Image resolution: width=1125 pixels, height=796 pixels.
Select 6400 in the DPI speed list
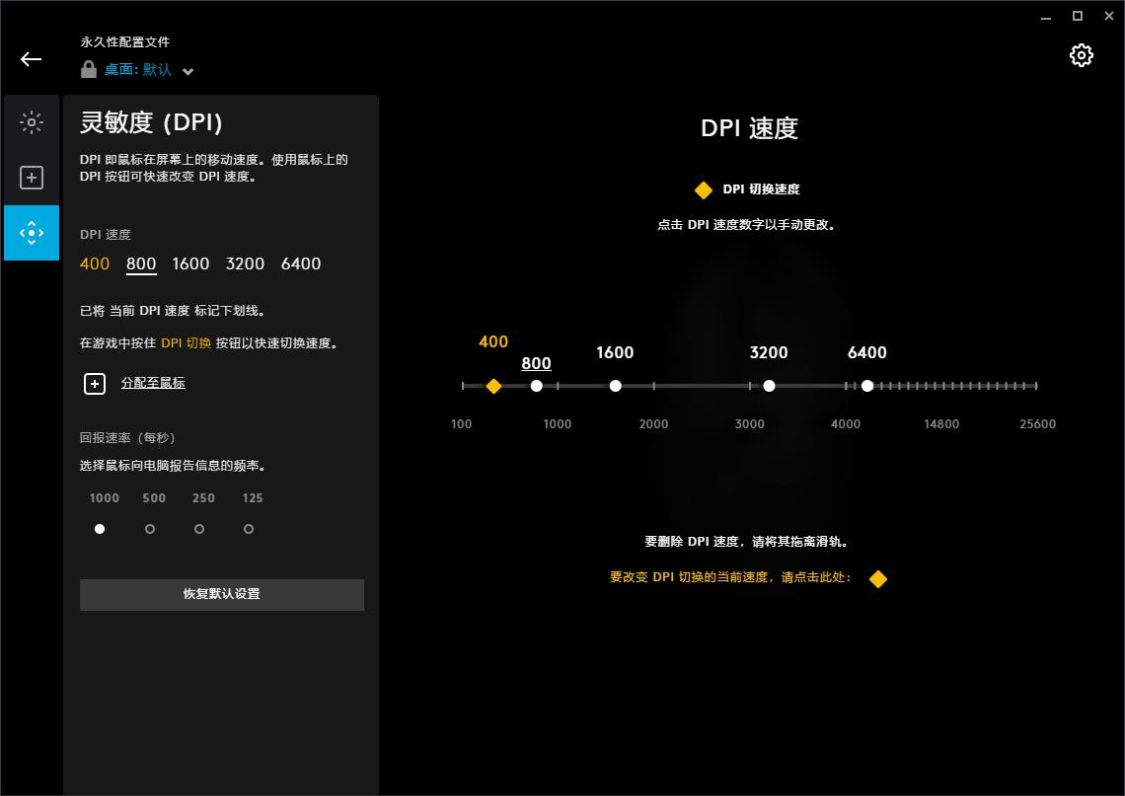301,263
